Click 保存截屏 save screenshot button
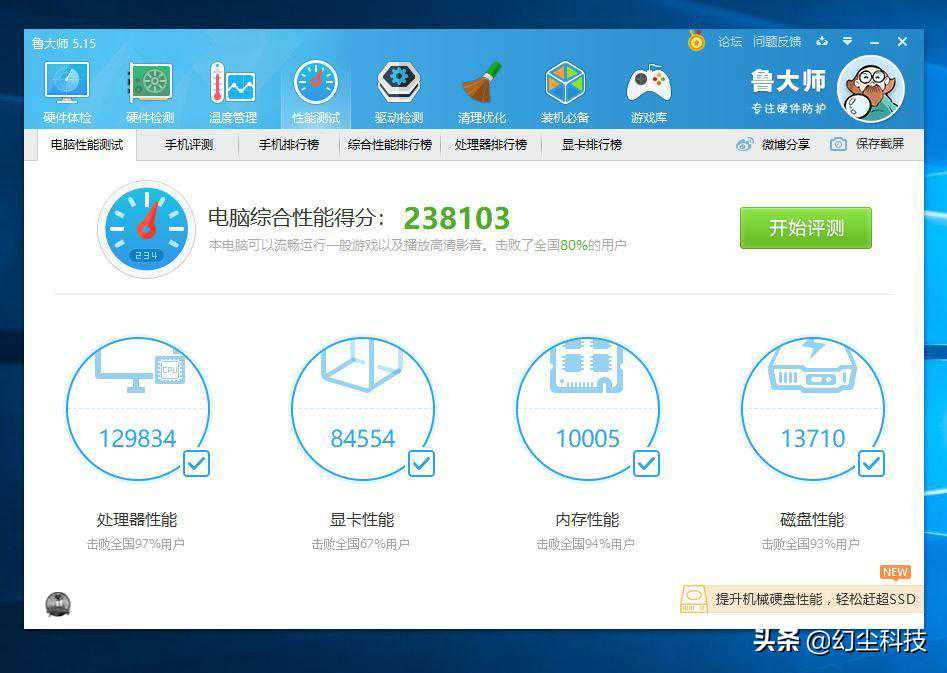This screenshot has height=673, width=947. (x=867, y=144)
